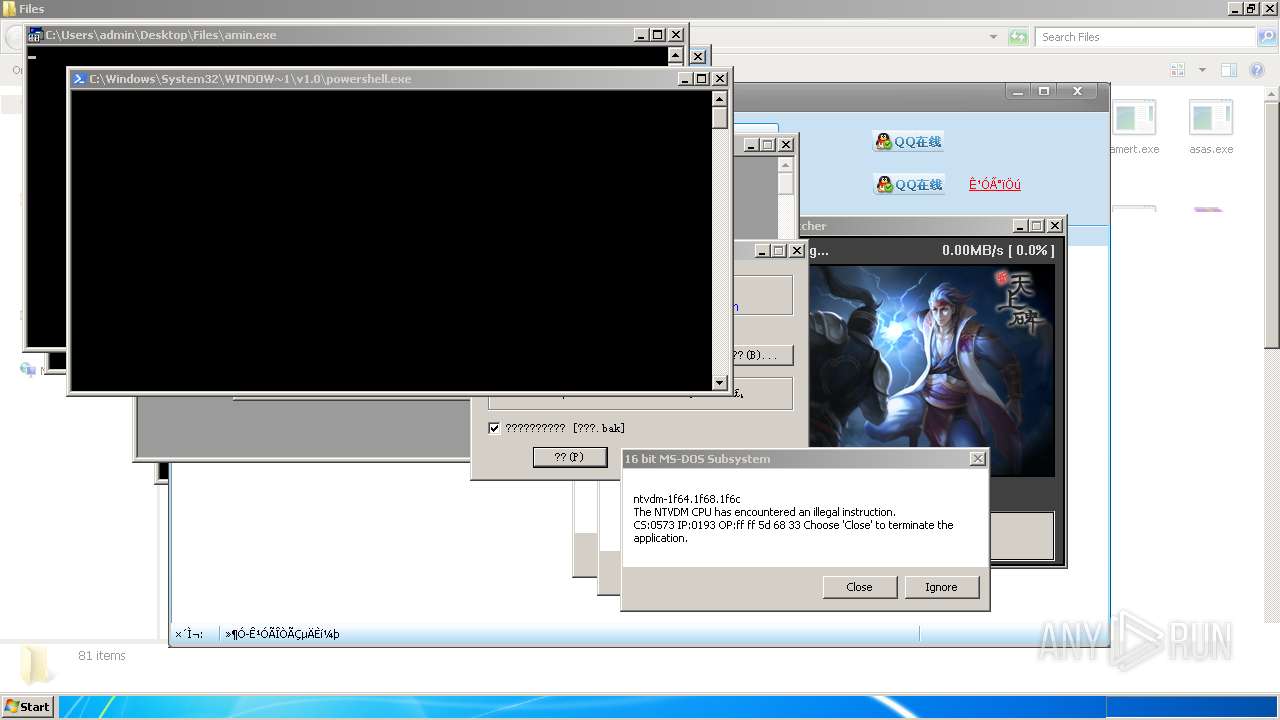Screen dimensions: 1280x720
Task: Expand the view options dropdown arrow
Action: pyautogui.click(x=1202, y=70)
